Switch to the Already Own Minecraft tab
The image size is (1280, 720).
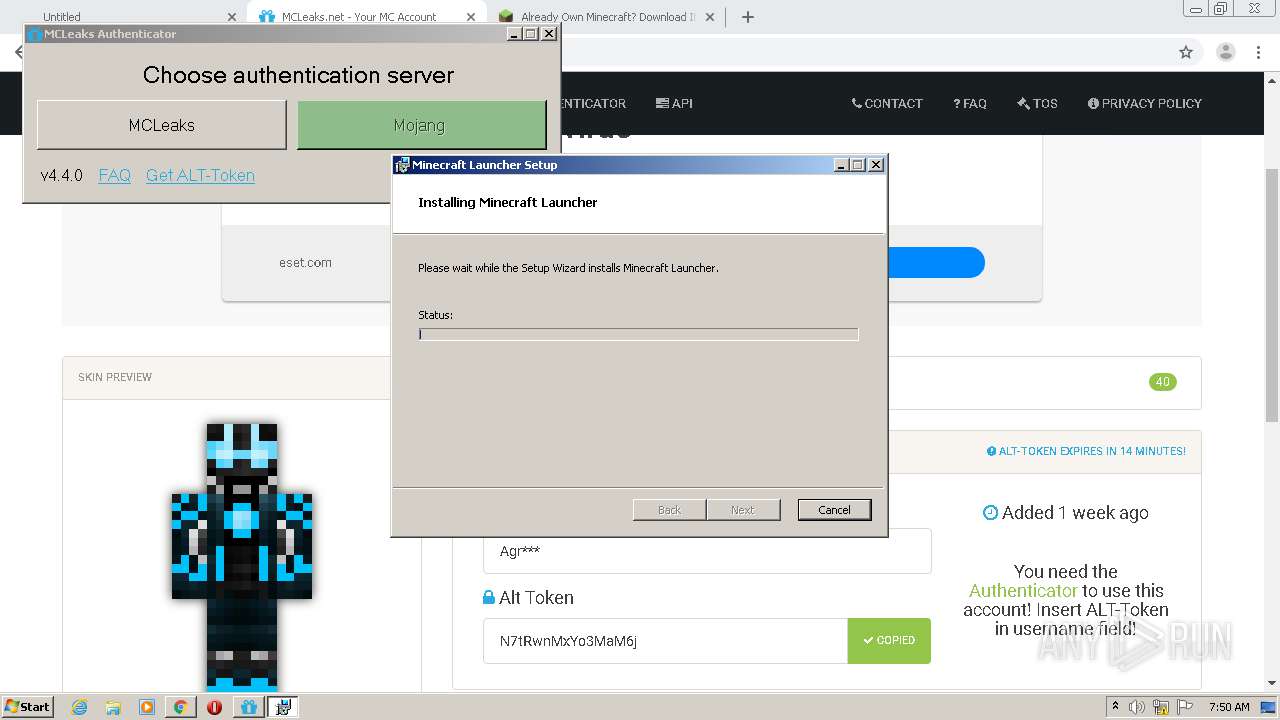(x=608, y=17)
